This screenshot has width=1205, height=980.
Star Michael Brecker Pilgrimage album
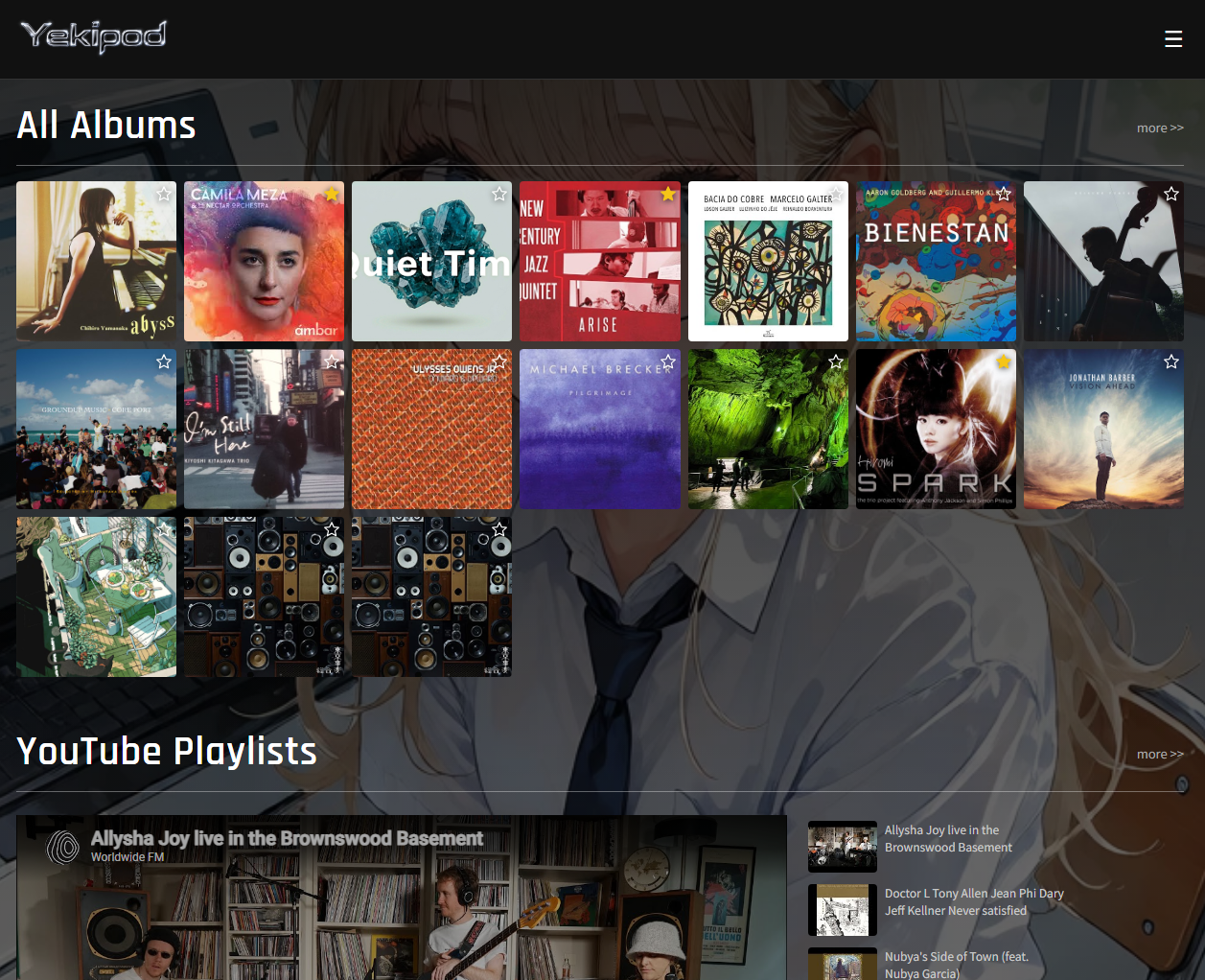668,362
